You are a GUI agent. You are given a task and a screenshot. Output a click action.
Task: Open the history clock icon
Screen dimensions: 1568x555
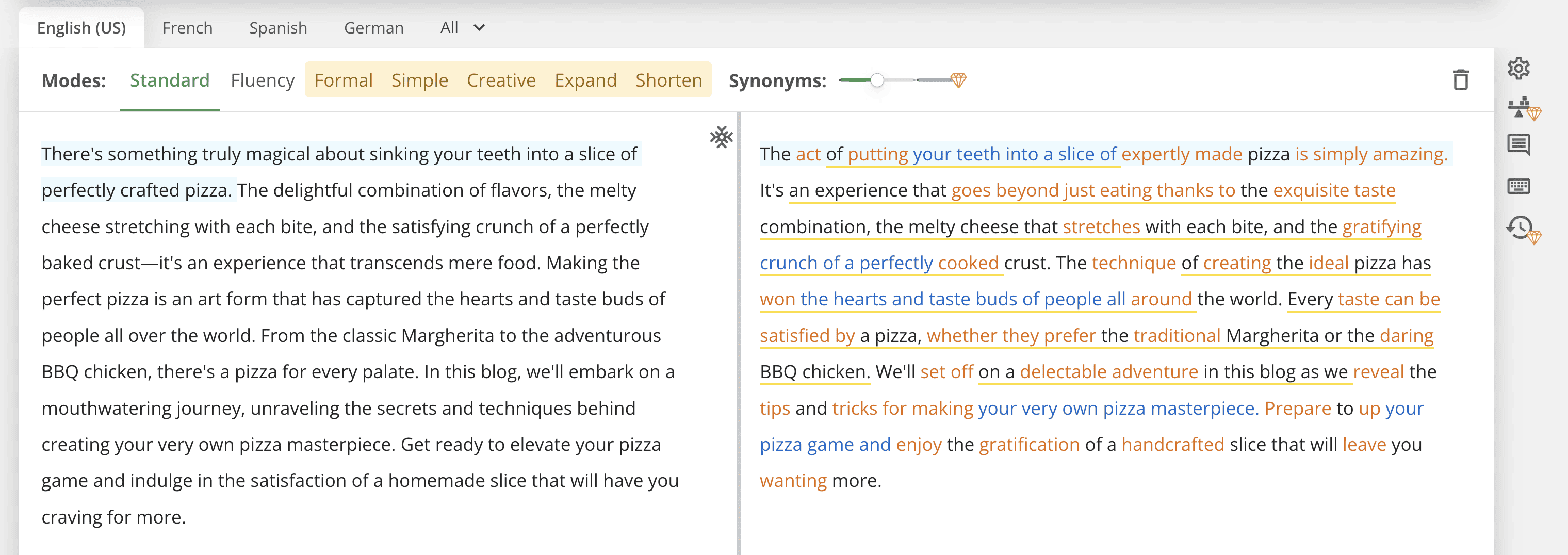pos(1521,228)
